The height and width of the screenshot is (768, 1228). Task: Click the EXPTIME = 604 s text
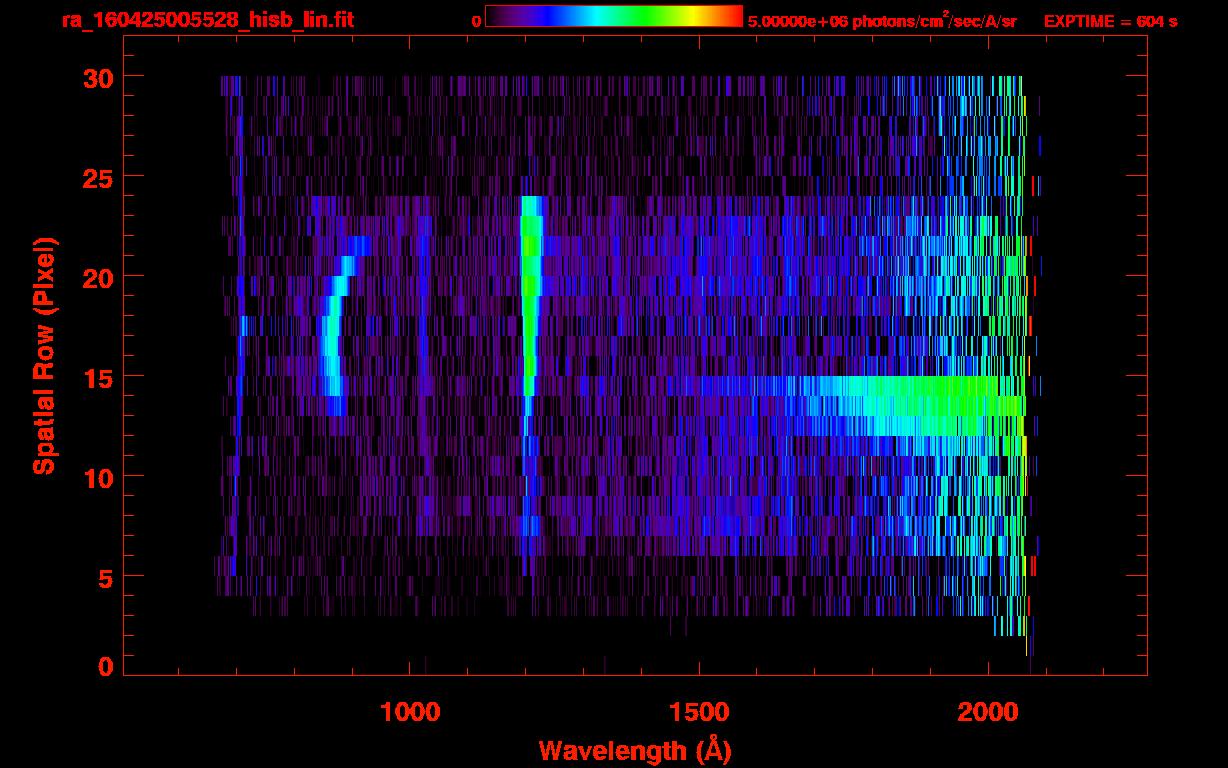click(1110, 21)
